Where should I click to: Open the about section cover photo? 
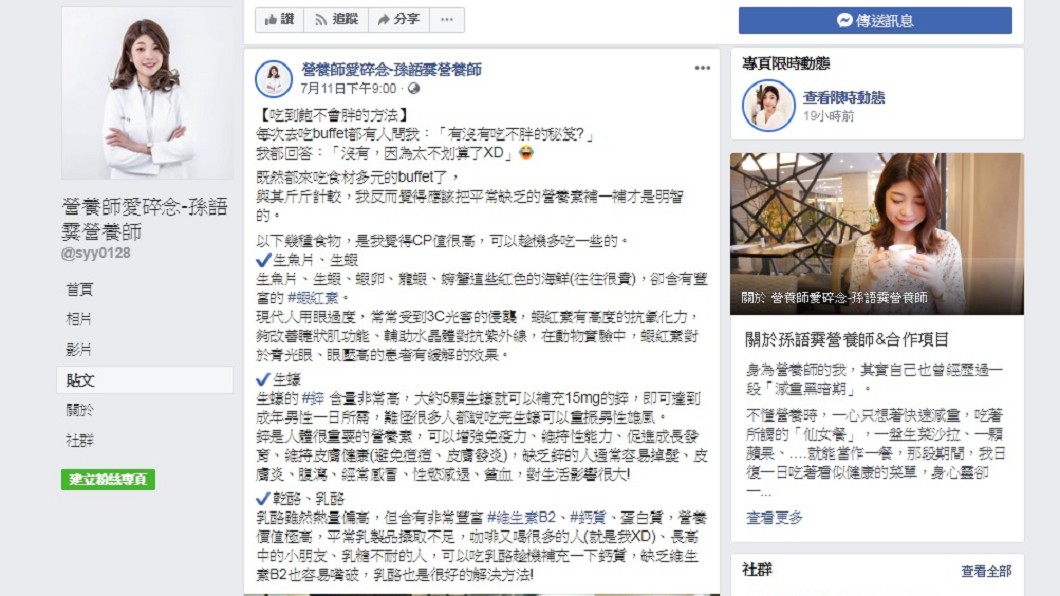click(877, 234)
